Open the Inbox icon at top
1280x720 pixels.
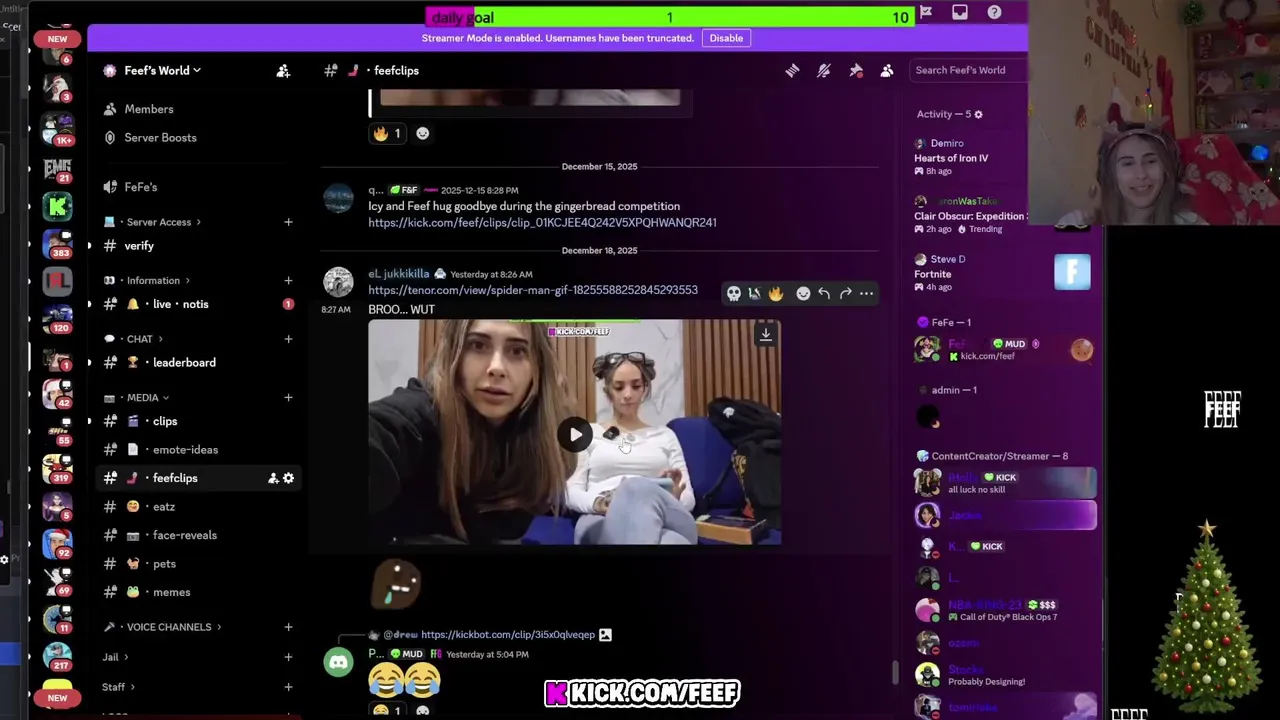coord(960,12)
